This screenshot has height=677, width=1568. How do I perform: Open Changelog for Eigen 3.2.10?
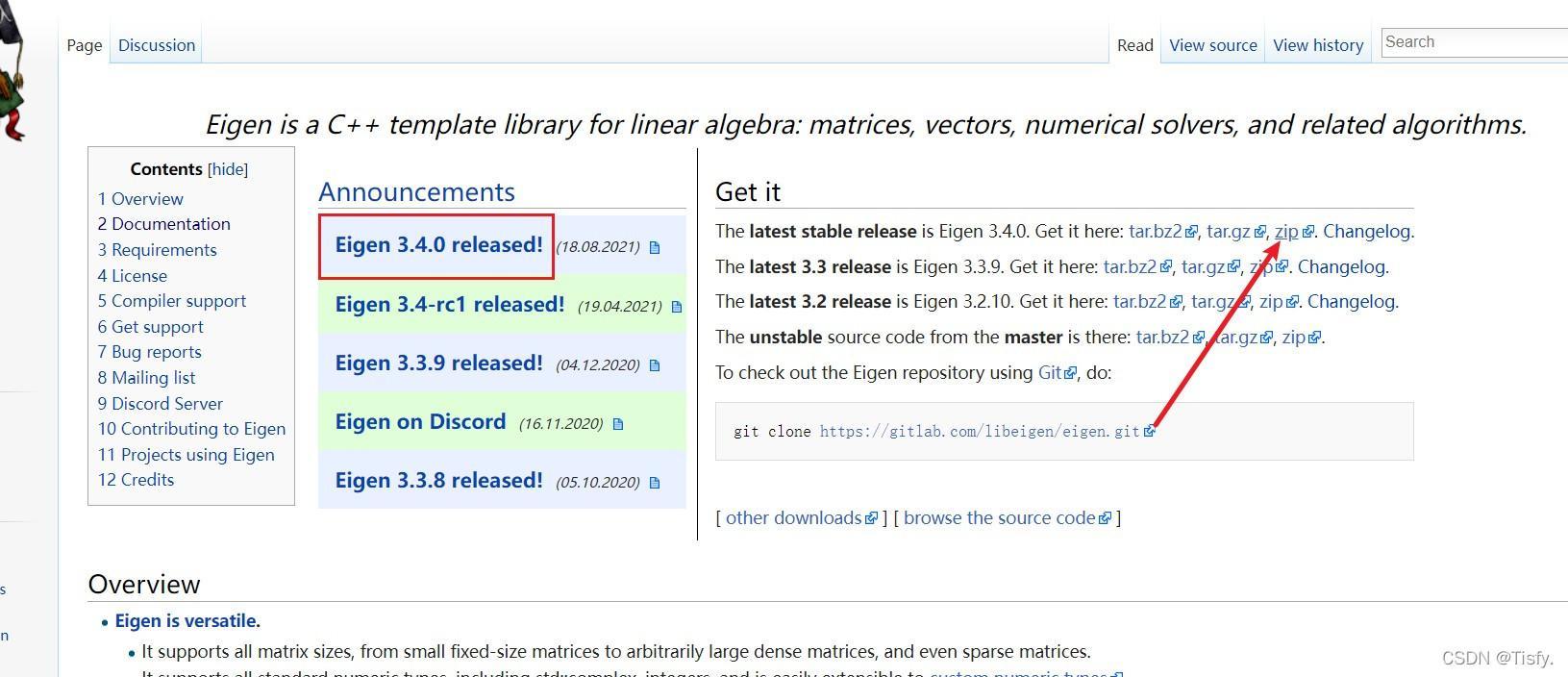1351,302
